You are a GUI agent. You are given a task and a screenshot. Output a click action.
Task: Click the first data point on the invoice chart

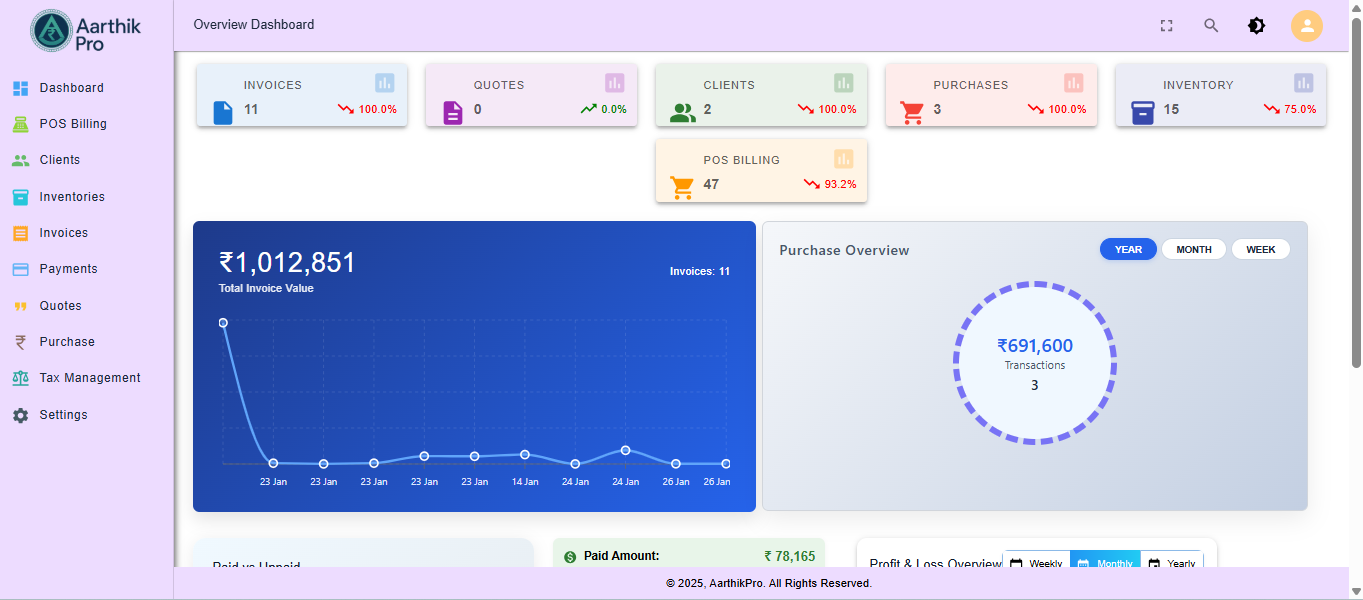pyautogui.click(x=223, y=322)
